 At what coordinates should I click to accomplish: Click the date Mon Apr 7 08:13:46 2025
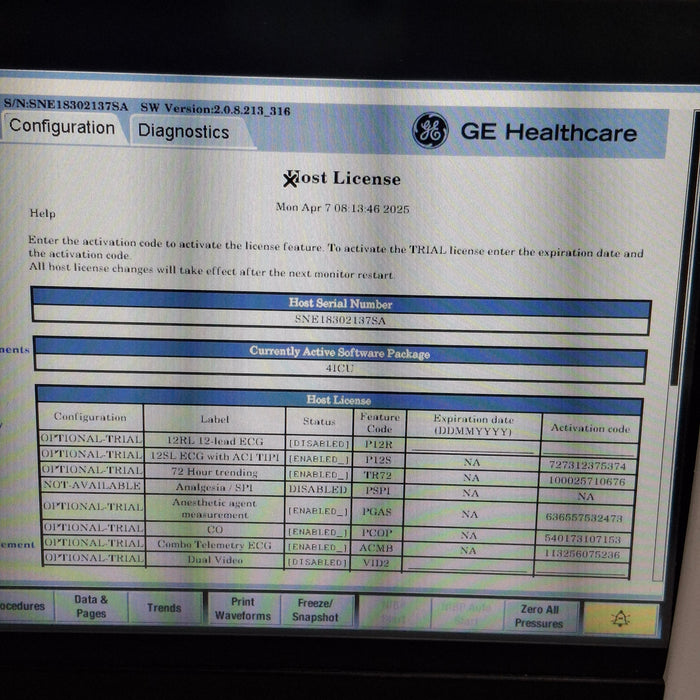(342, 208)
